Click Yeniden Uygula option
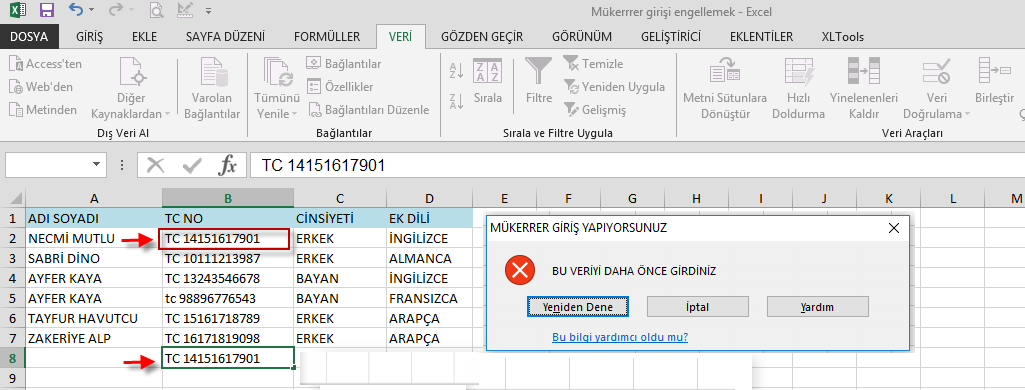Screen dimensions: 1025x390 [614, 86]
